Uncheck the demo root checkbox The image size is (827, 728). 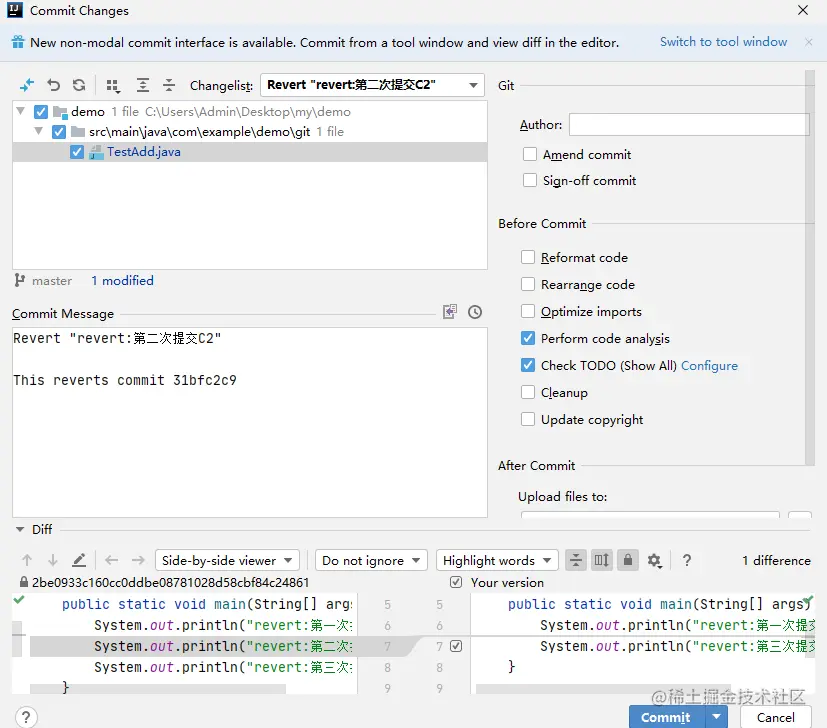[41, 112]
